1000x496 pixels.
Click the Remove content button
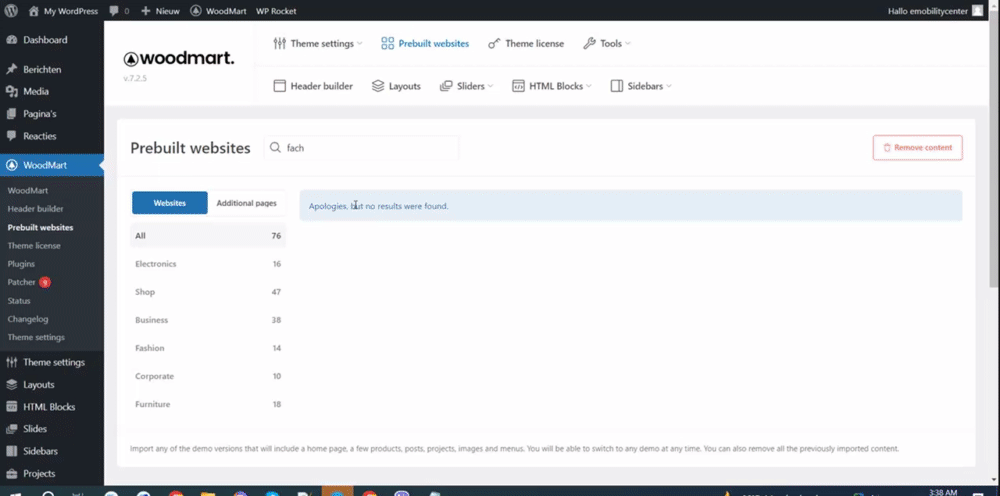click(x=917, y=147)
